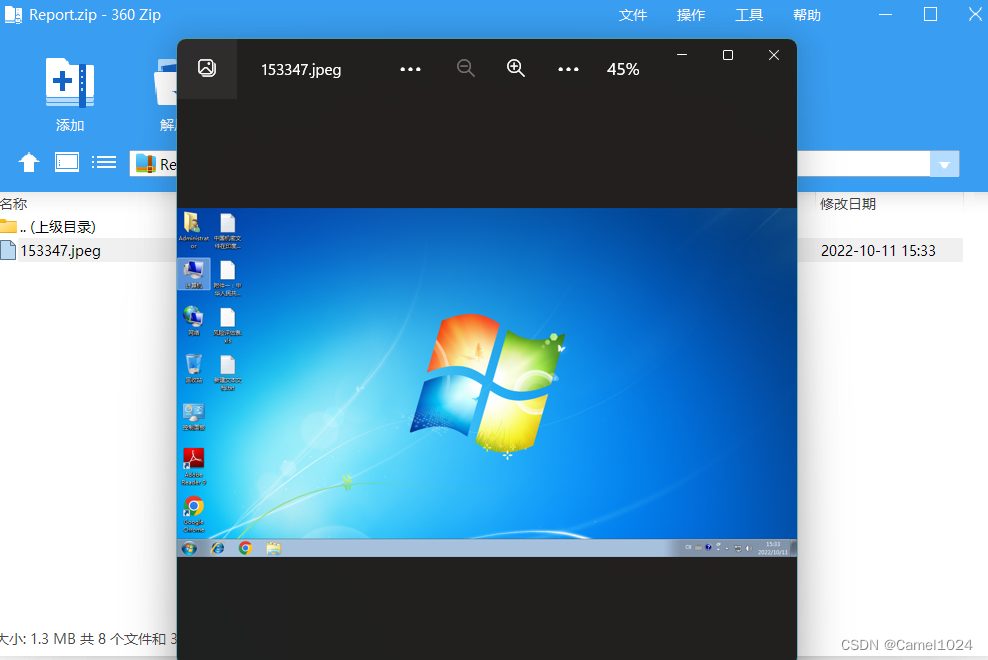Open the 帮助 menu
This screenshot has height=660, width=988.
pyautogui.click(x=807, y=15)
